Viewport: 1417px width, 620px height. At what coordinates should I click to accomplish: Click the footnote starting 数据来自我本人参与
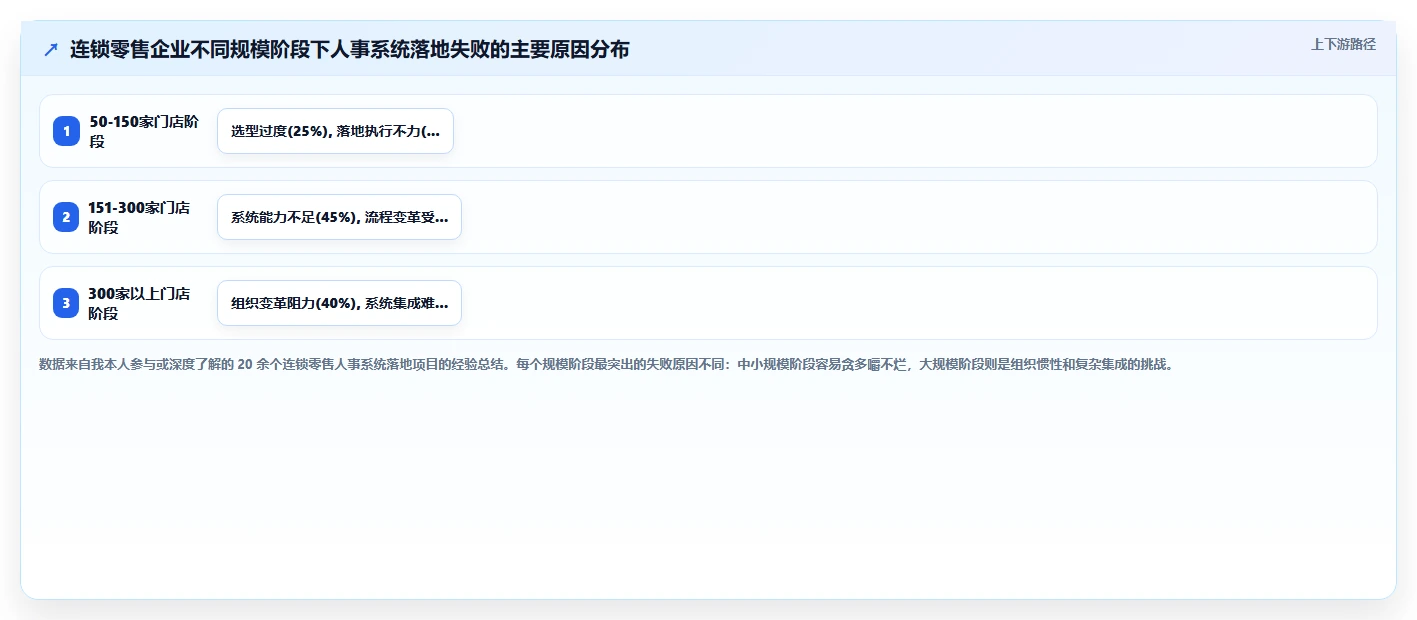pos(606,364)
